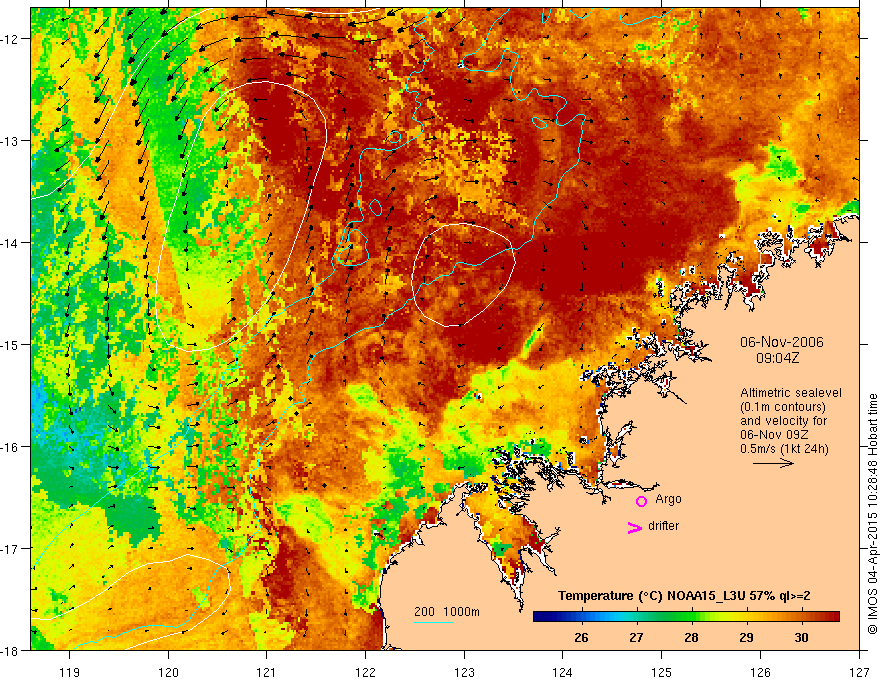
Task: Click the "and velocity for" legend text line
Action: (783, 421)
